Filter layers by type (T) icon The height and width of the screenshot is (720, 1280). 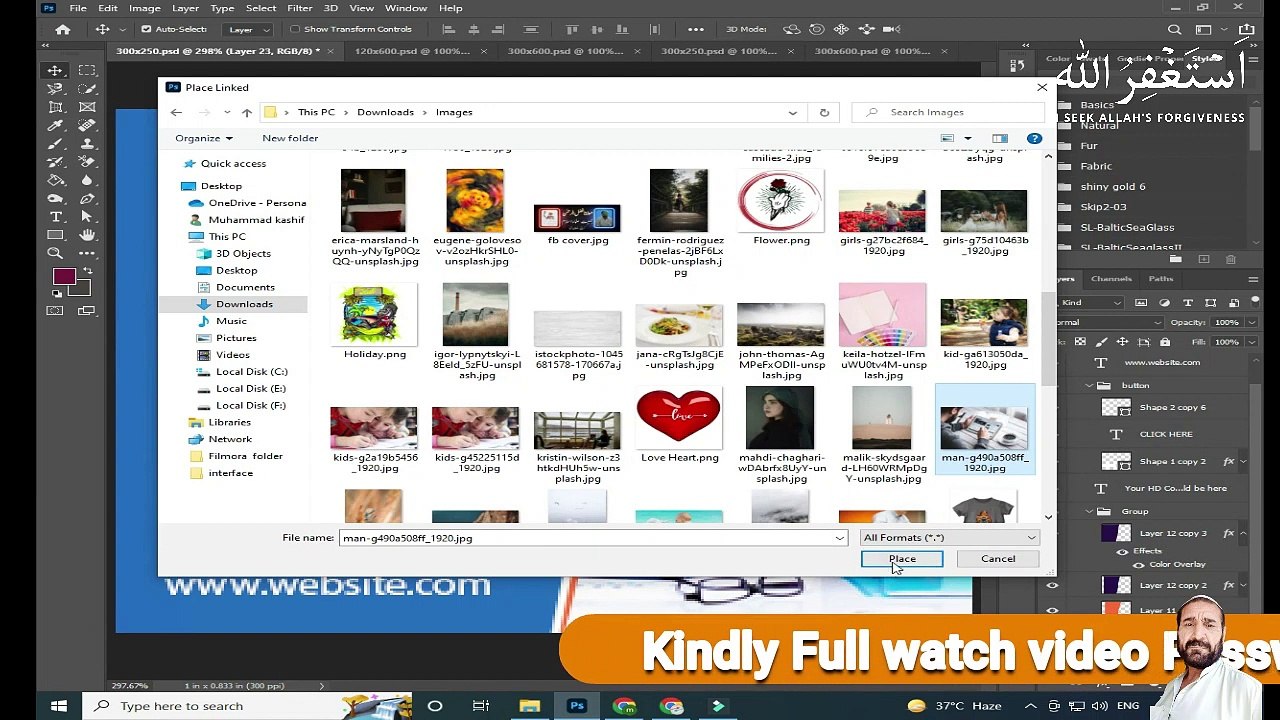point(1187,302)
